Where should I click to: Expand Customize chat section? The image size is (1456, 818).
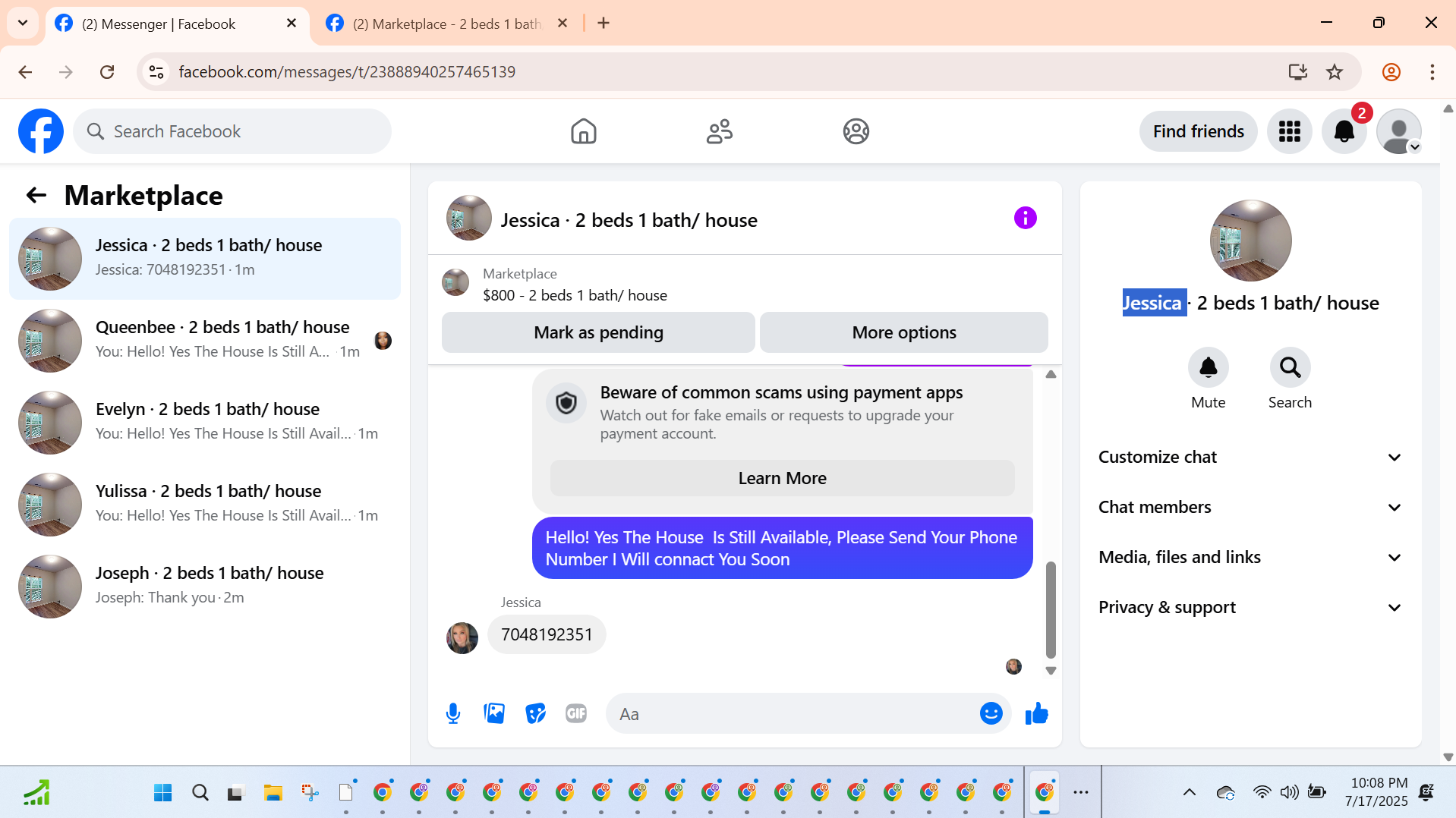[x=1250, y=457]
